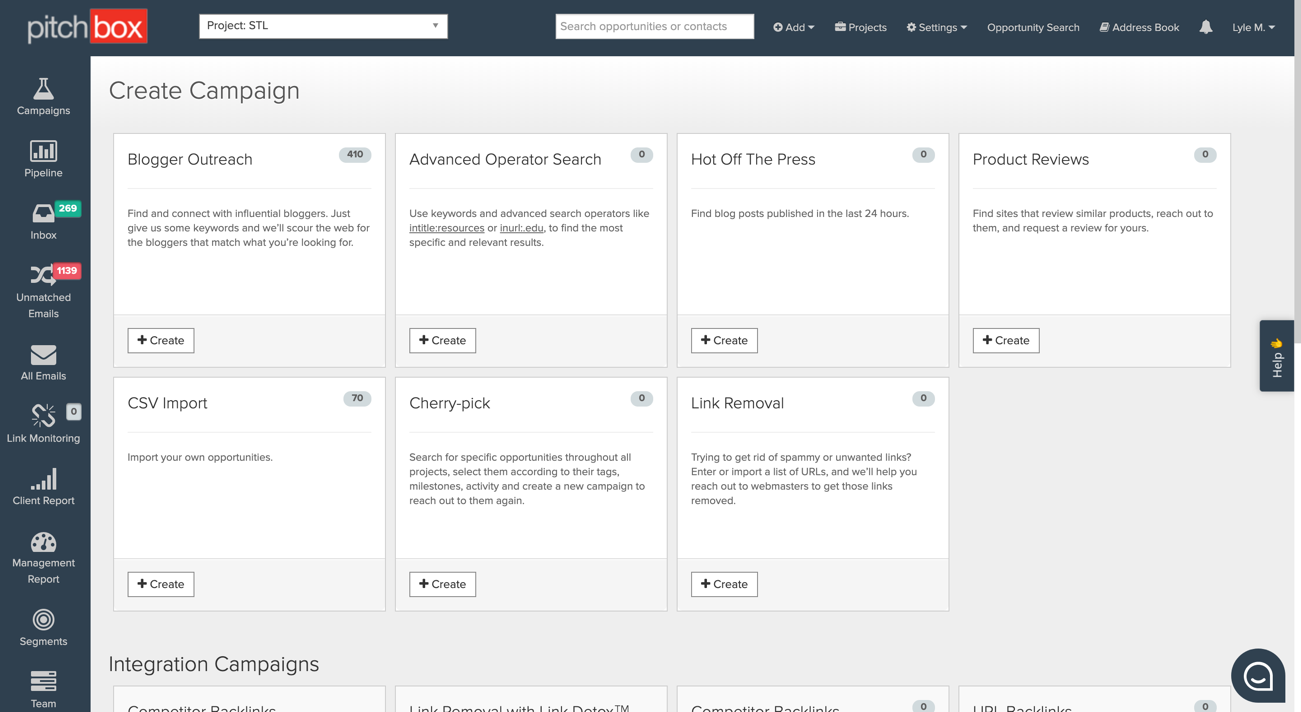
Task: Open the live chat bubble
Action: point(1258,676)
